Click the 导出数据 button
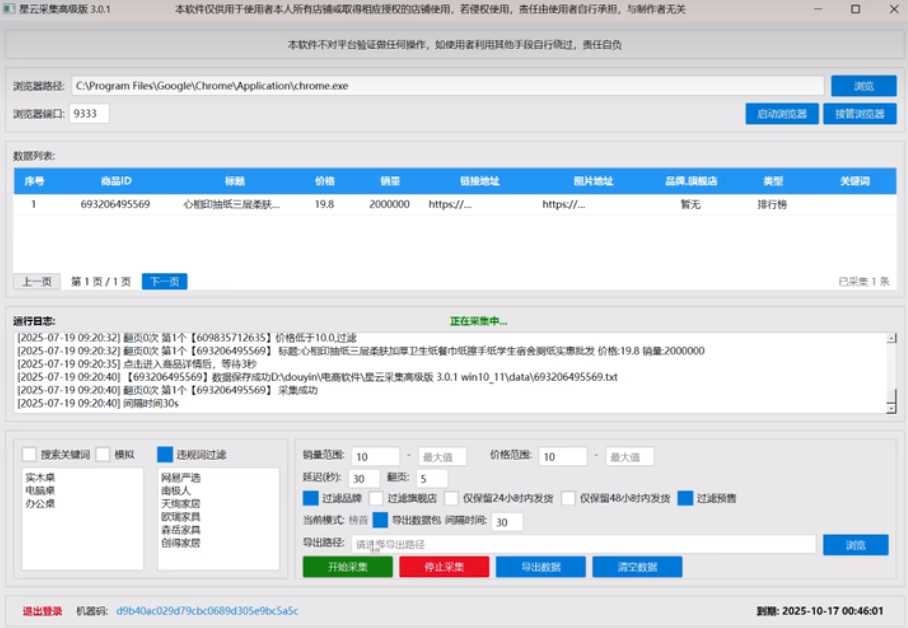 [x=541, y=567]
